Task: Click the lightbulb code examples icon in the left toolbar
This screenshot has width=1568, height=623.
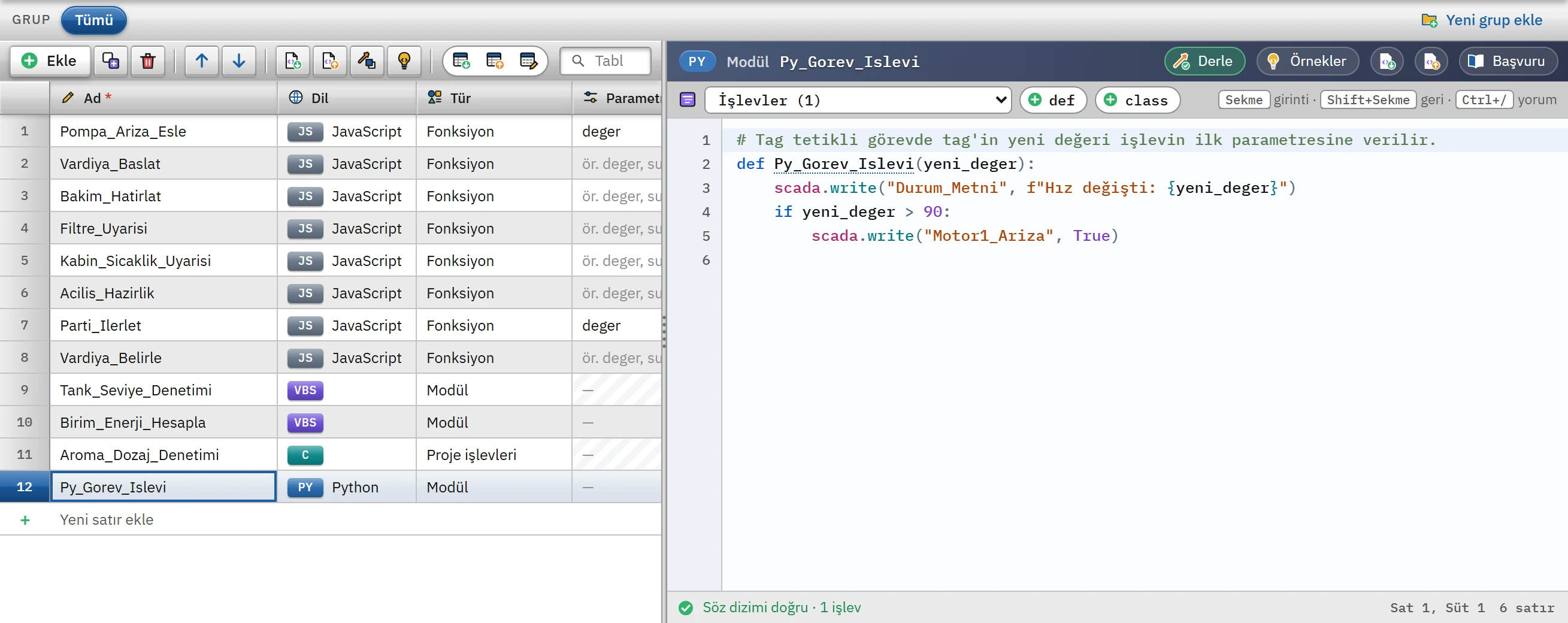Action: pyautogui.click(x=404, y=61)
